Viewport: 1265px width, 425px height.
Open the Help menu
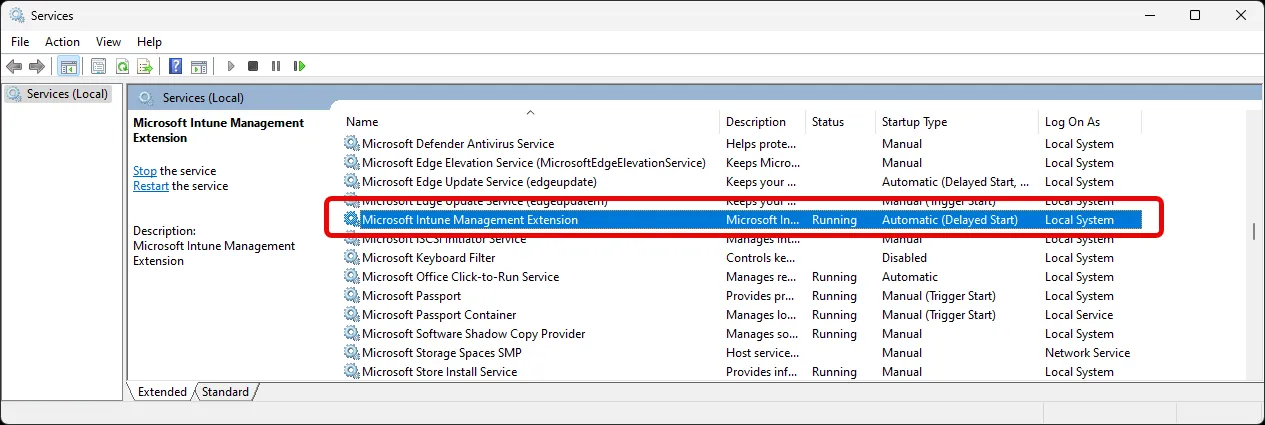[149, 42]
